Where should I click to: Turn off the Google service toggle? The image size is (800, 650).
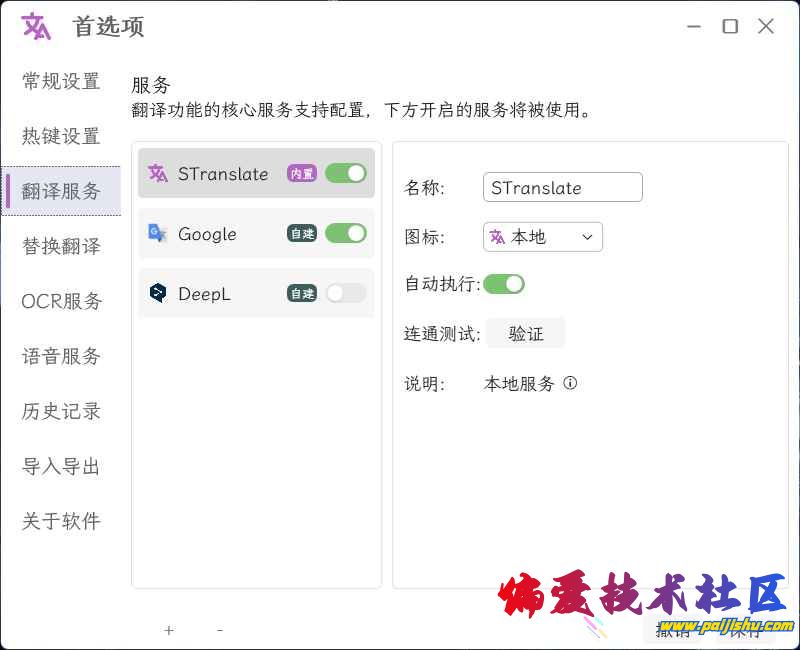(346, 233)
